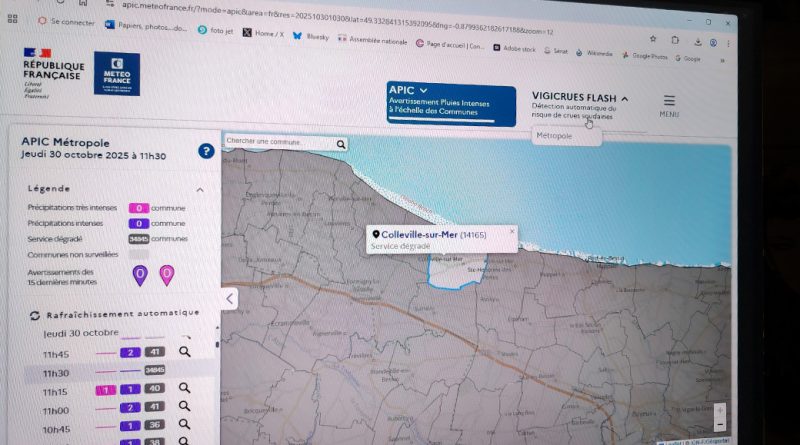Open the browser profile avatar icon
This screenshot has height=445, width=800.
coord(713,43)
